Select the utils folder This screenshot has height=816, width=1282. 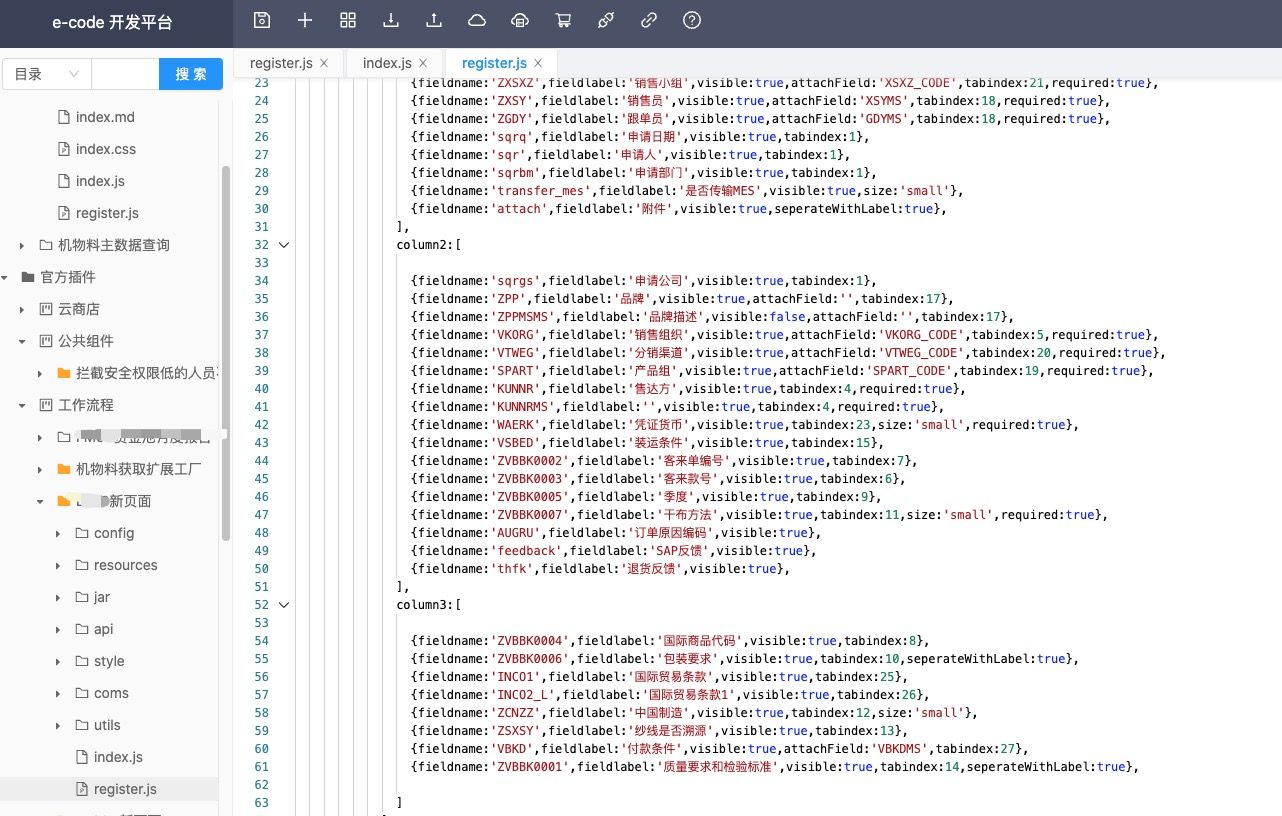(x=106, y=725)
